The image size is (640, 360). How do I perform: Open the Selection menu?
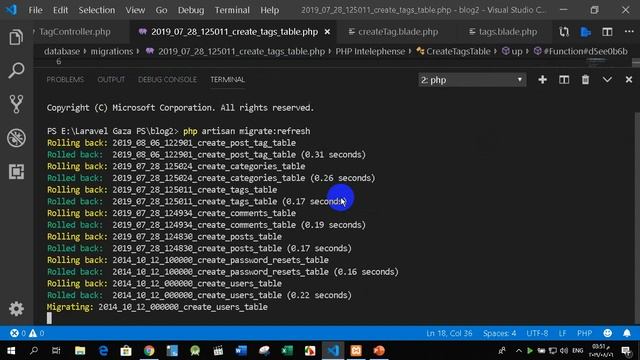point(97,10)
